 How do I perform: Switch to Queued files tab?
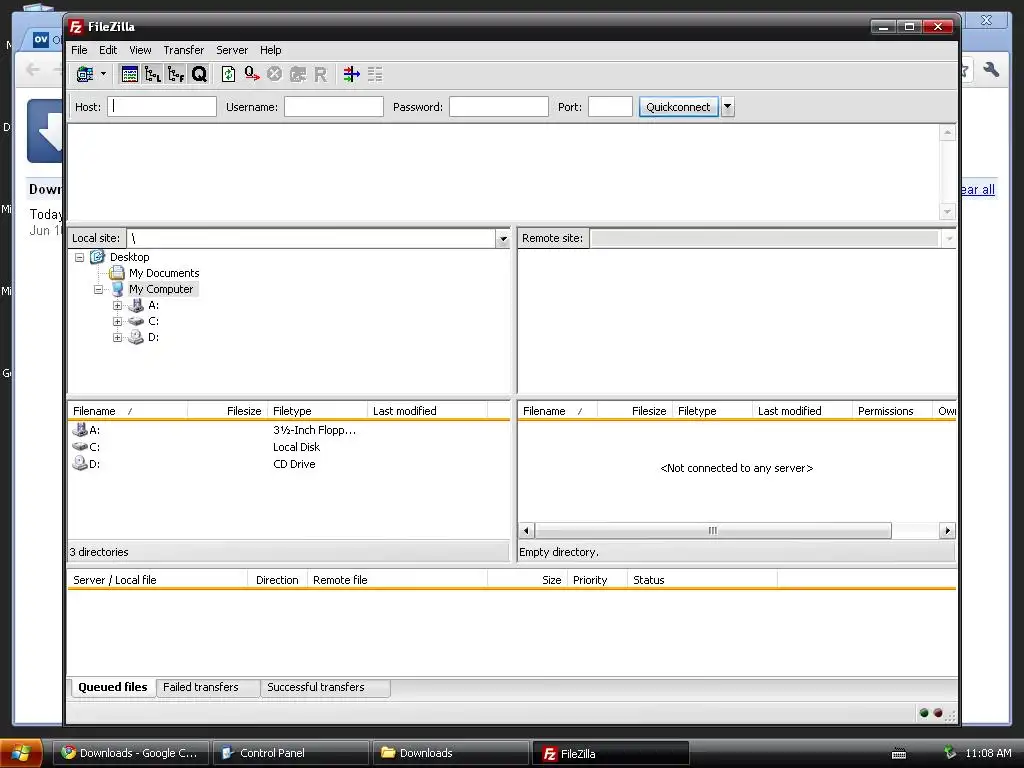pyautogui.click(x=112, y=687)
